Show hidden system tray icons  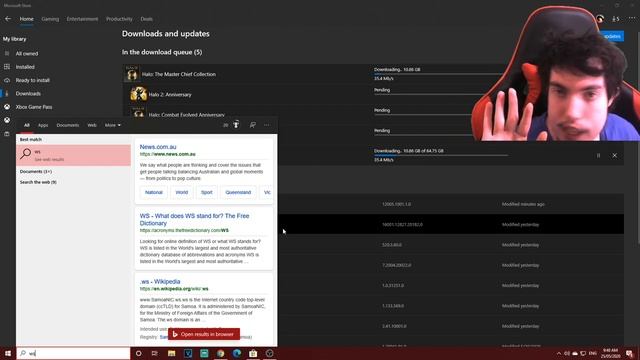point(559,353)
